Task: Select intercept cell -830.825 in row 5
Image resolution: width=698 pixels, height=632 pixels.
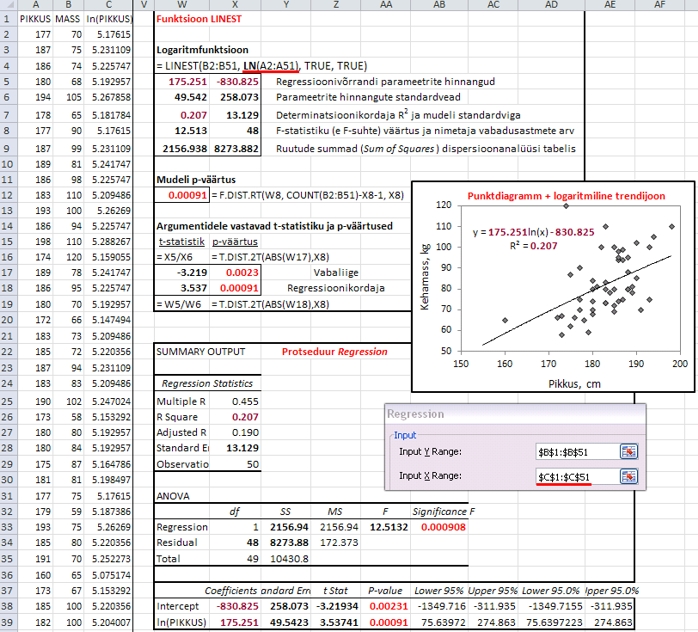Action: (x=235, y=81)
